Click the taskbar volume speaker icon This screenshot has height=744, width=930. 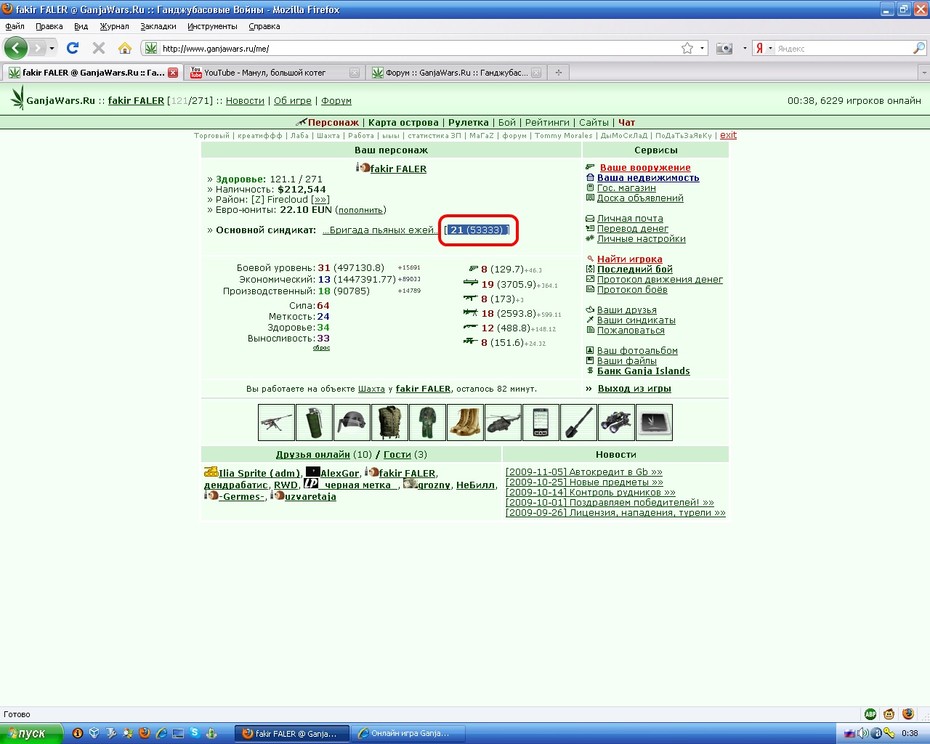coord(862,733)
